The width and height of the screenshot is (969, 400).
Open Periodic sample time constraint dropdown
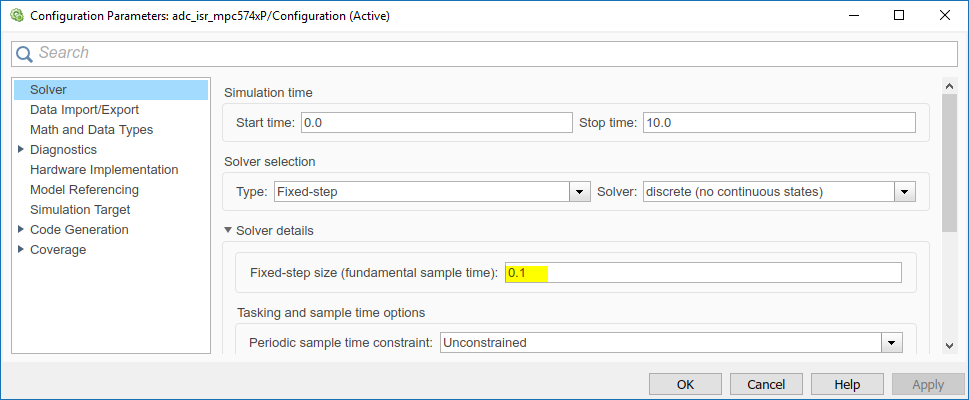click(x=890, y=343)
